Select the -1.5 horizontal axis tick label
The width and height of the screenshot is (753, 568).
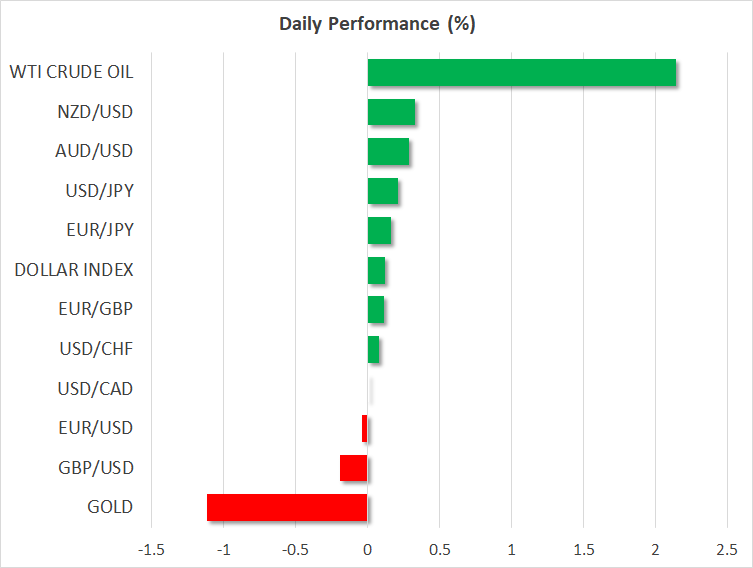pyautogui.click(x=151, y=550)
